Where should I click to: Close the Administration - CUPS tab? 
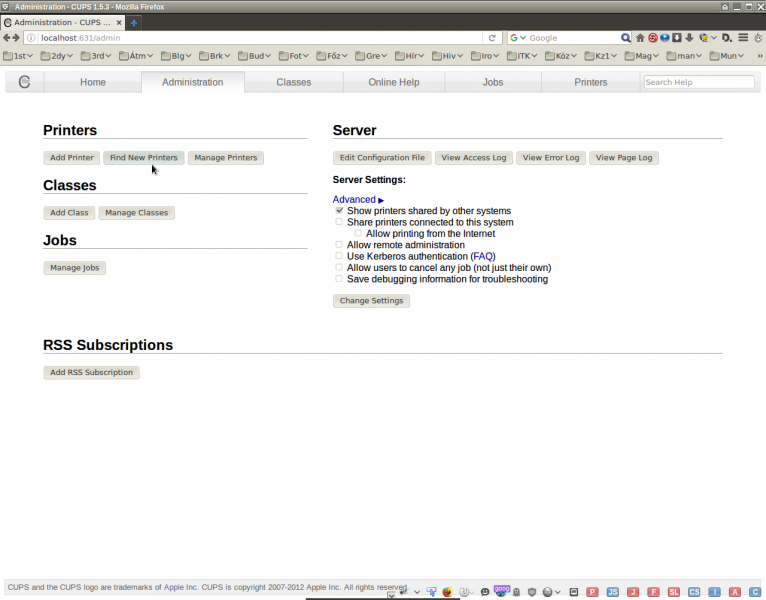pyautogui.click(x=119, y=22)
